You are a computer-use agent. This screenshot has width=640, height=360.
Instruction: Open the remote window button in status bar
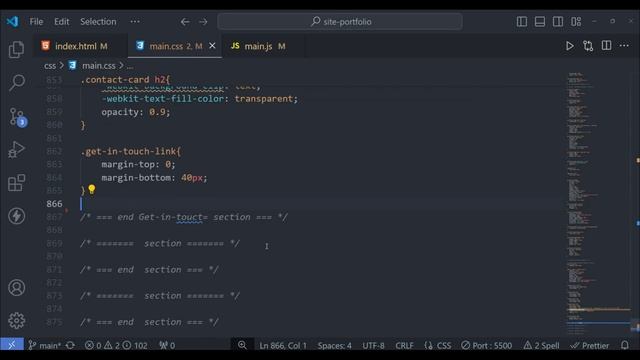[11, 345]
